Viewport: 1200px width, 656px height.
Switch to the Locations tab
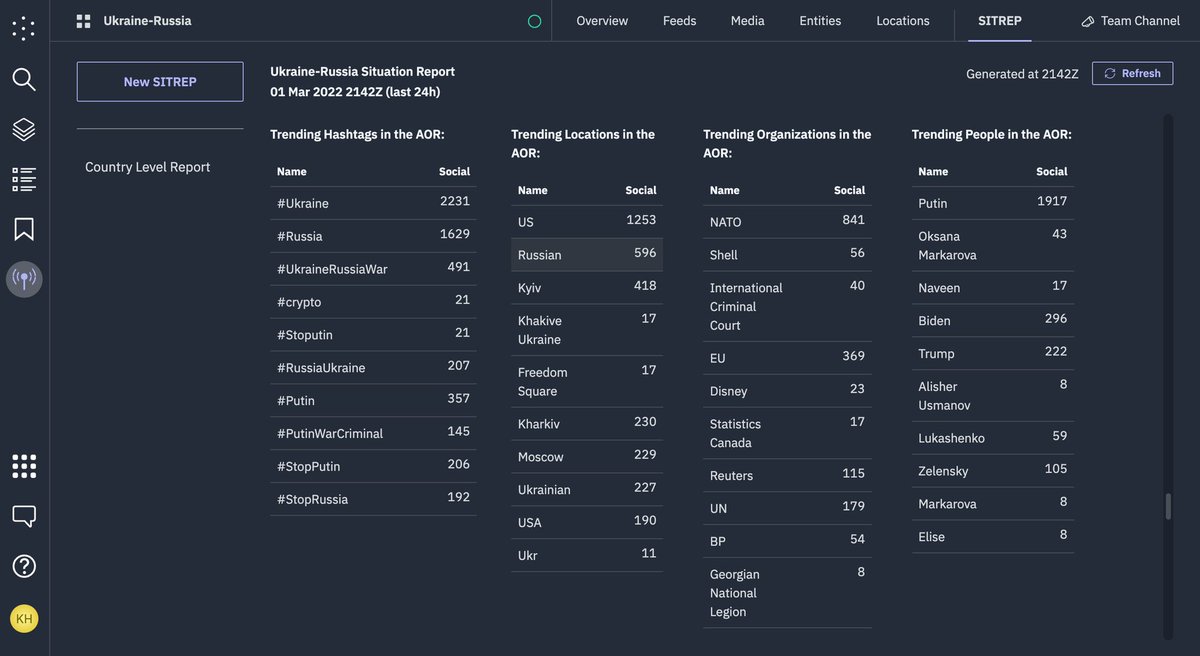click(903, 21)
